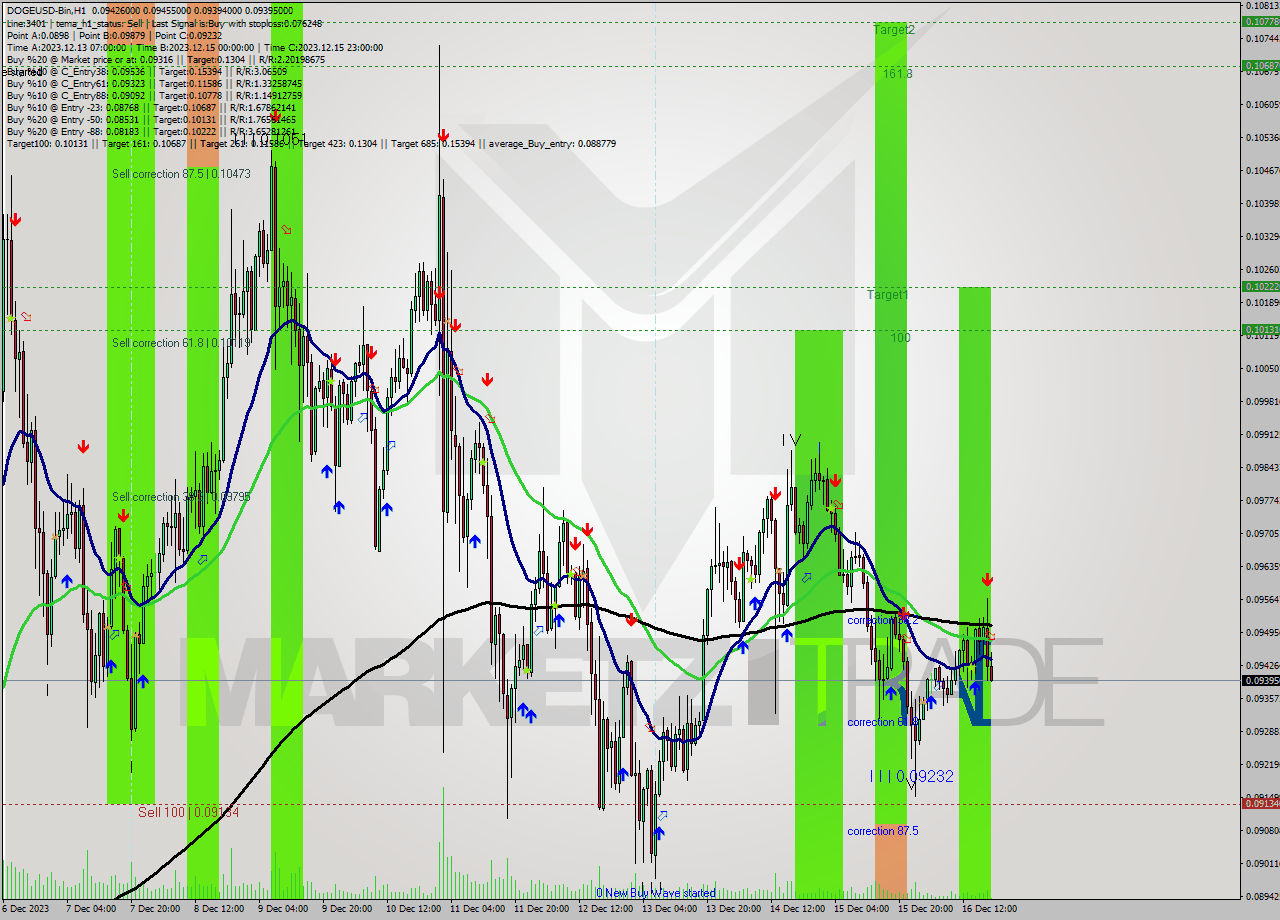This screenshot has width=1280, height=920.
Task: Click the 0.09843 price axis value
Action: [x=1262, y=467]
